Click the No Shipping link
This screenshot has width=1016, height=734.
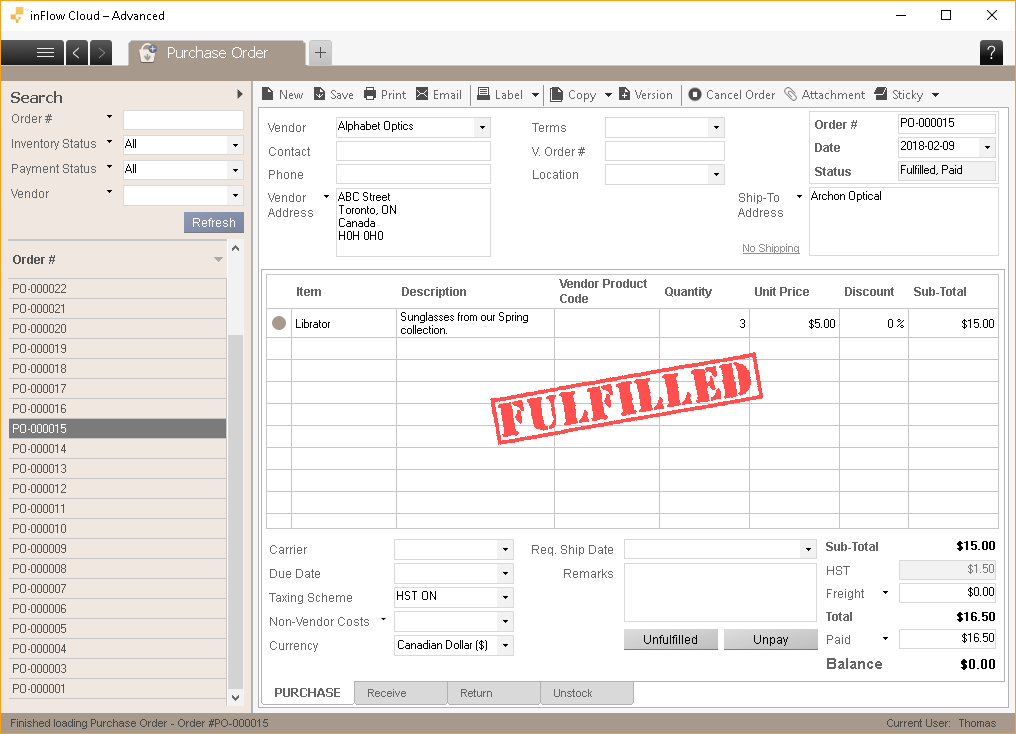tap(770, 248)
